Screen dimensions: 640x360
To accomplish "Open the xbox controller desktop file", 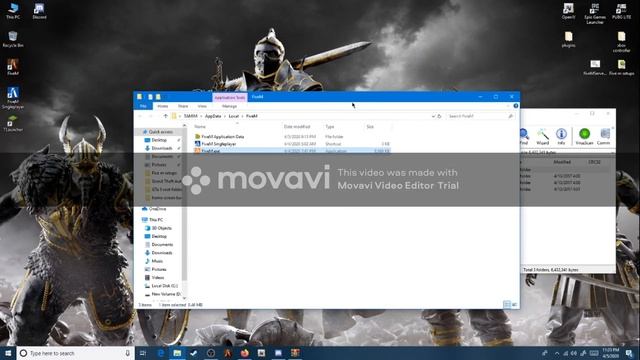I will pyautogui.click(x=621, y=42).
